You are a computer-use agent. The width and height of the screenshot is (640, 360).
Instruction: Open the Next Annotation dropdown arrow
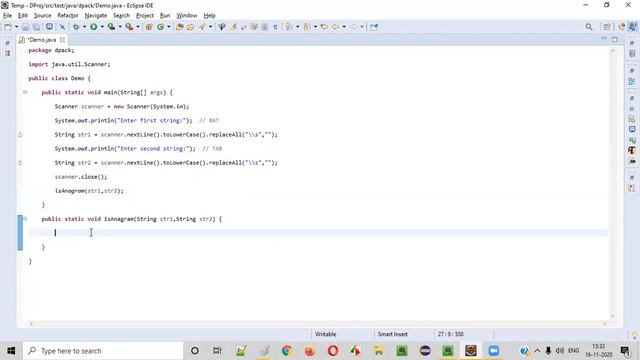click(x=298, y=27)
